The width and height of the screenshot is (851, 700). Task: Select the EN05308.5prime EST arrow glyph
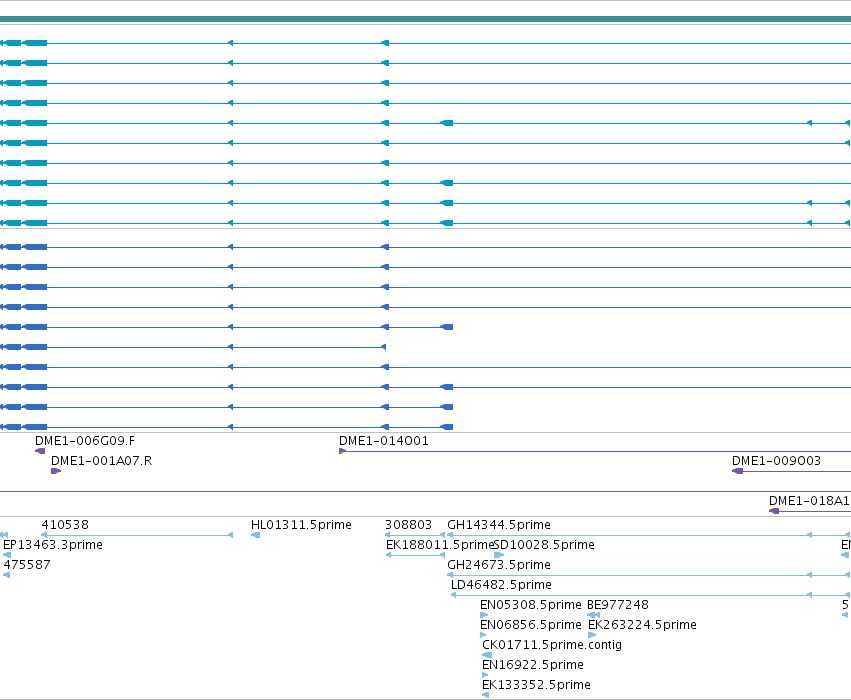click(484, 615)
